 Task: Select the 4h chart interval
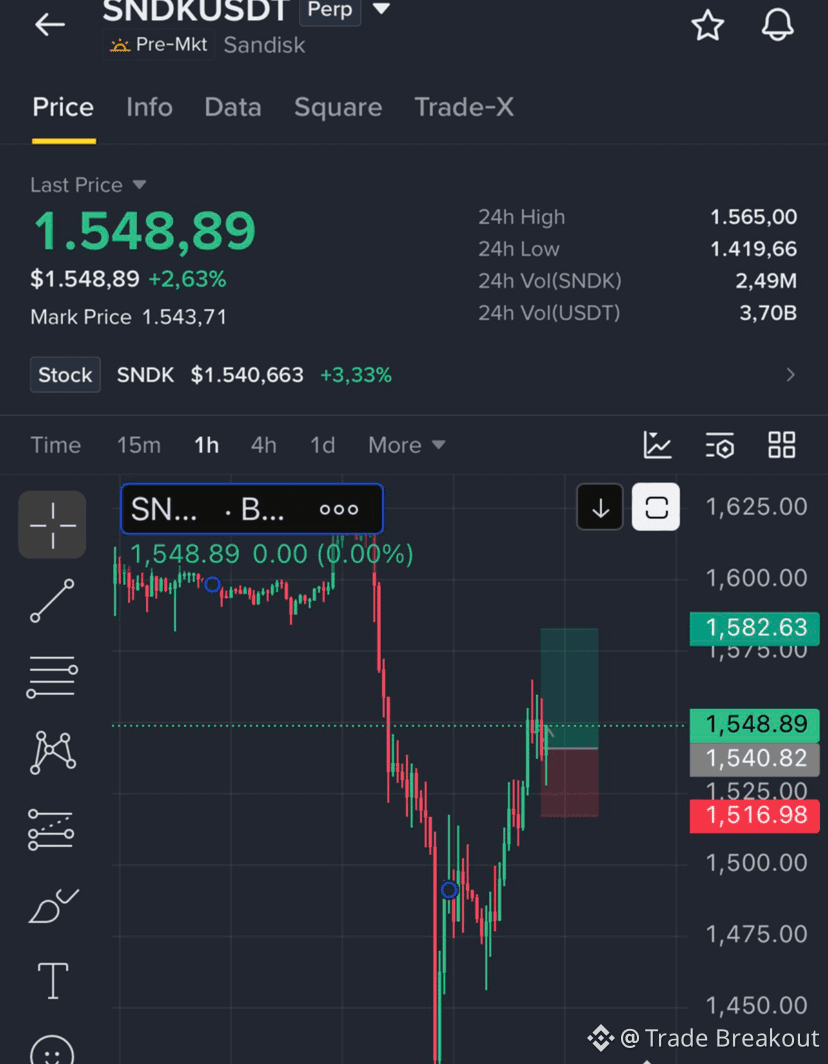click(263, 445)
